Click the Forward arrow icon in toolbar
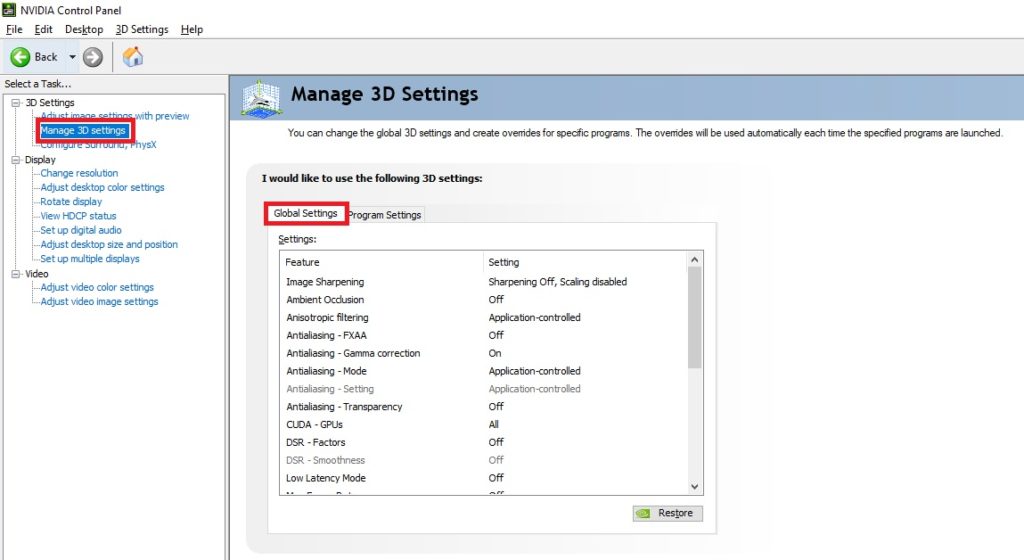This screenshot has width=1024, height=560. coord(93,57)
